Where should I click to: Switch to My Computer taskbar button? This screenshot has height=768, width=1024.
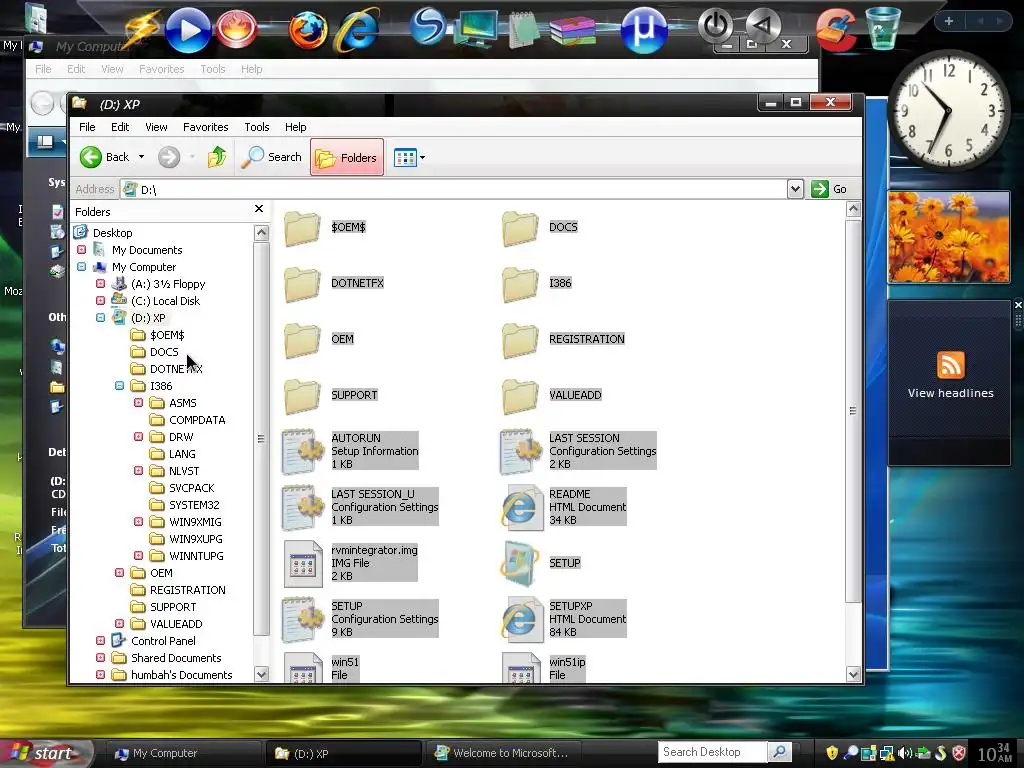183,753
